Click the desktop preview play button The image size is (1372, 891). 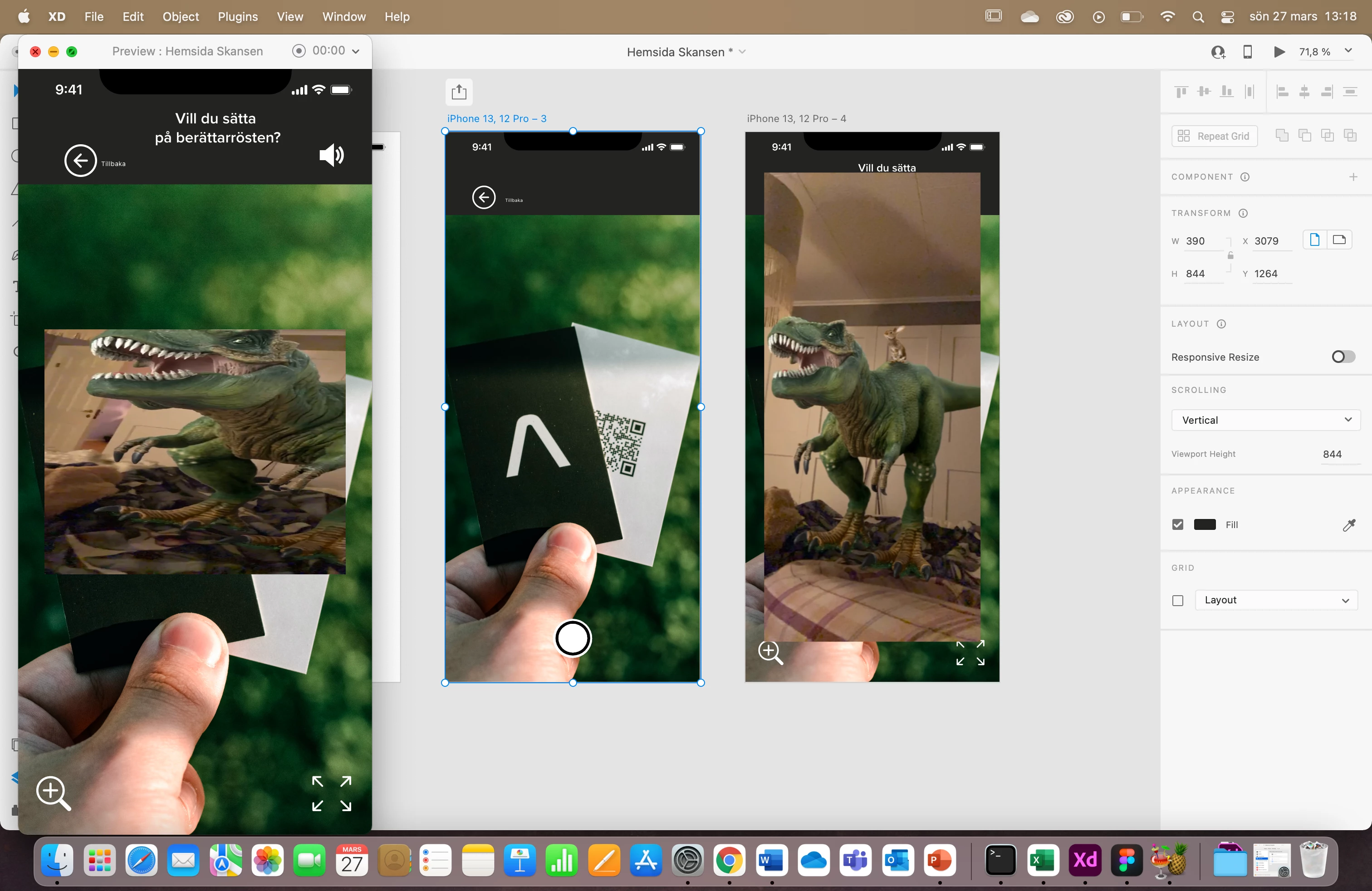pos(1279,52)
